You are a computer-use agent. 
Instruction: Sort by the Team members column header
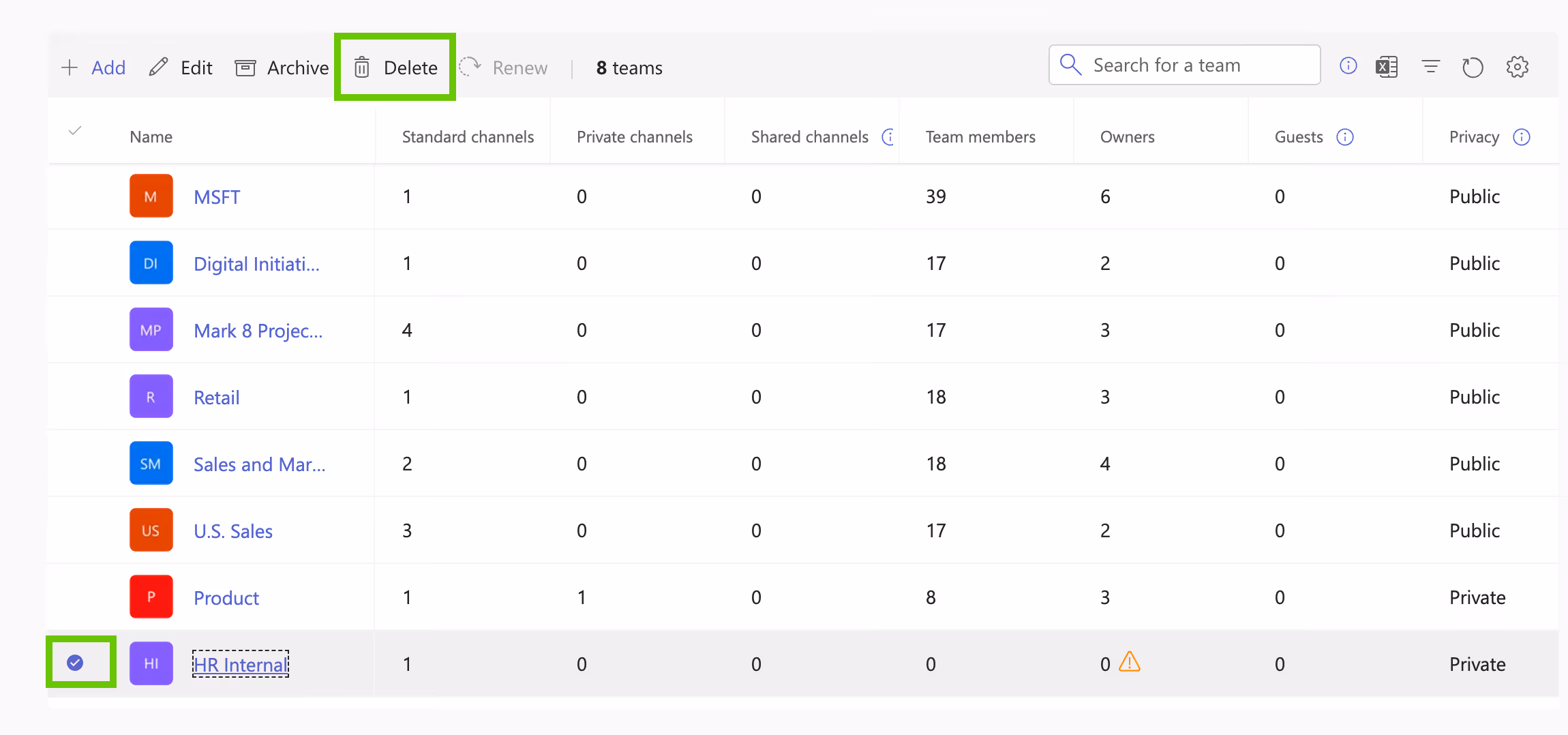(x=980, y=137)
